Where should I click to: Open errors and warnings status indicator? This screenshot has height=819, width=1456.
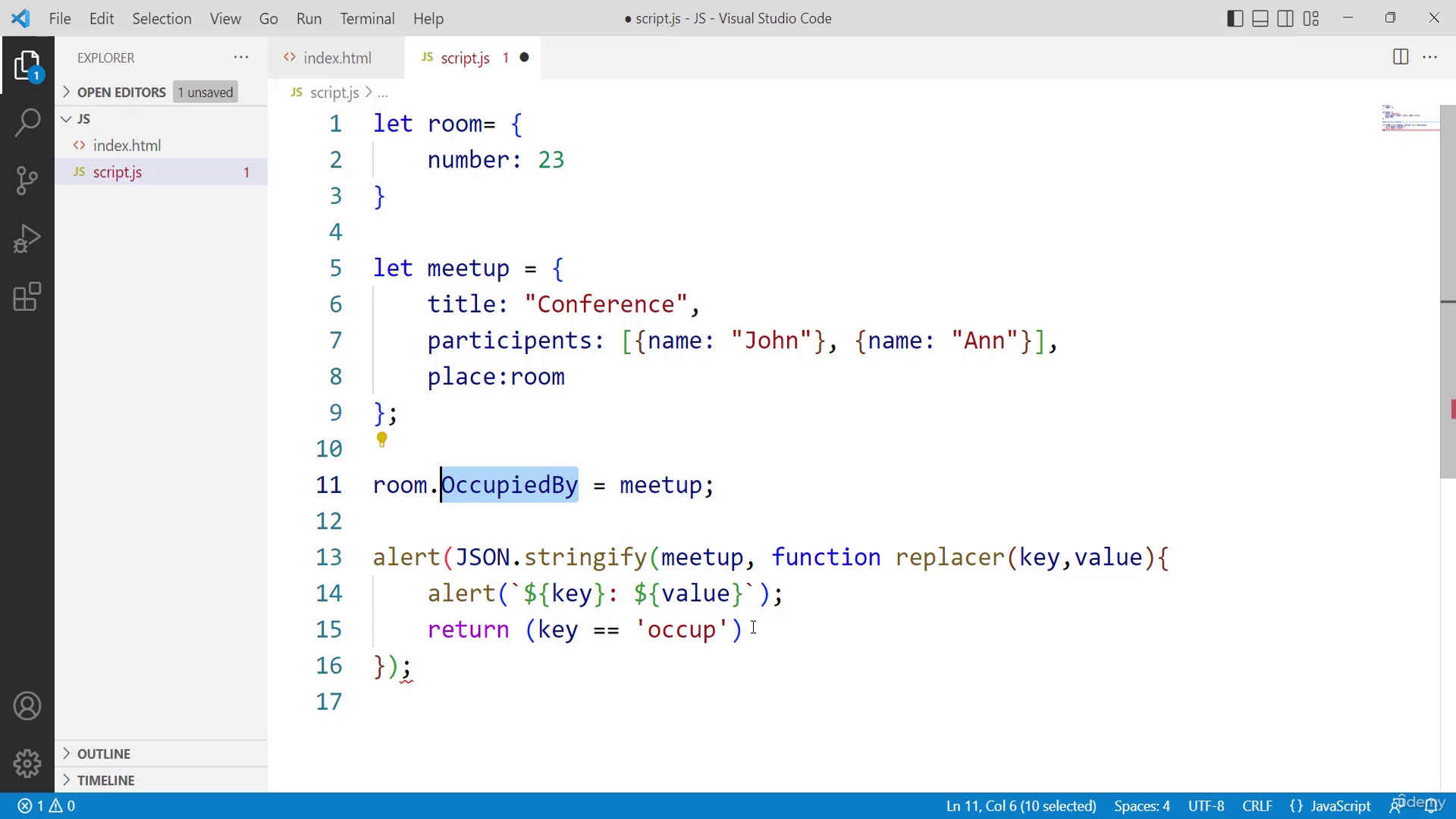pos(46,805)
